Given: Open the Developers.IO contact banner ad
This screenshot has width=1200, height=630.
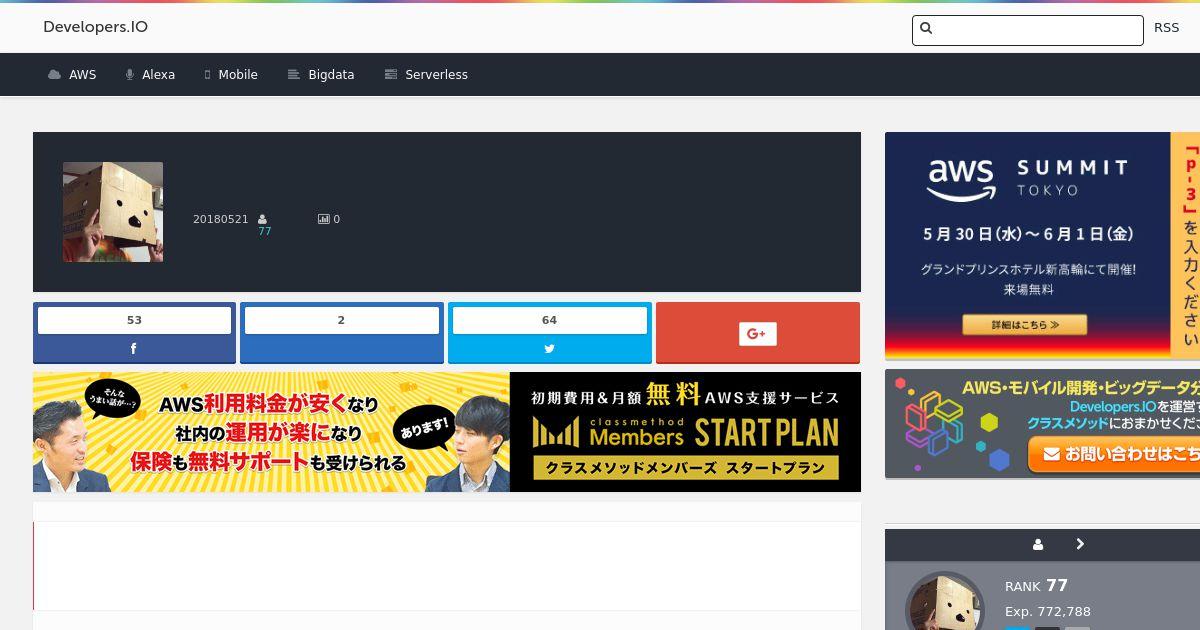Looking at the screenshot, I should [x=1042, y=424].
